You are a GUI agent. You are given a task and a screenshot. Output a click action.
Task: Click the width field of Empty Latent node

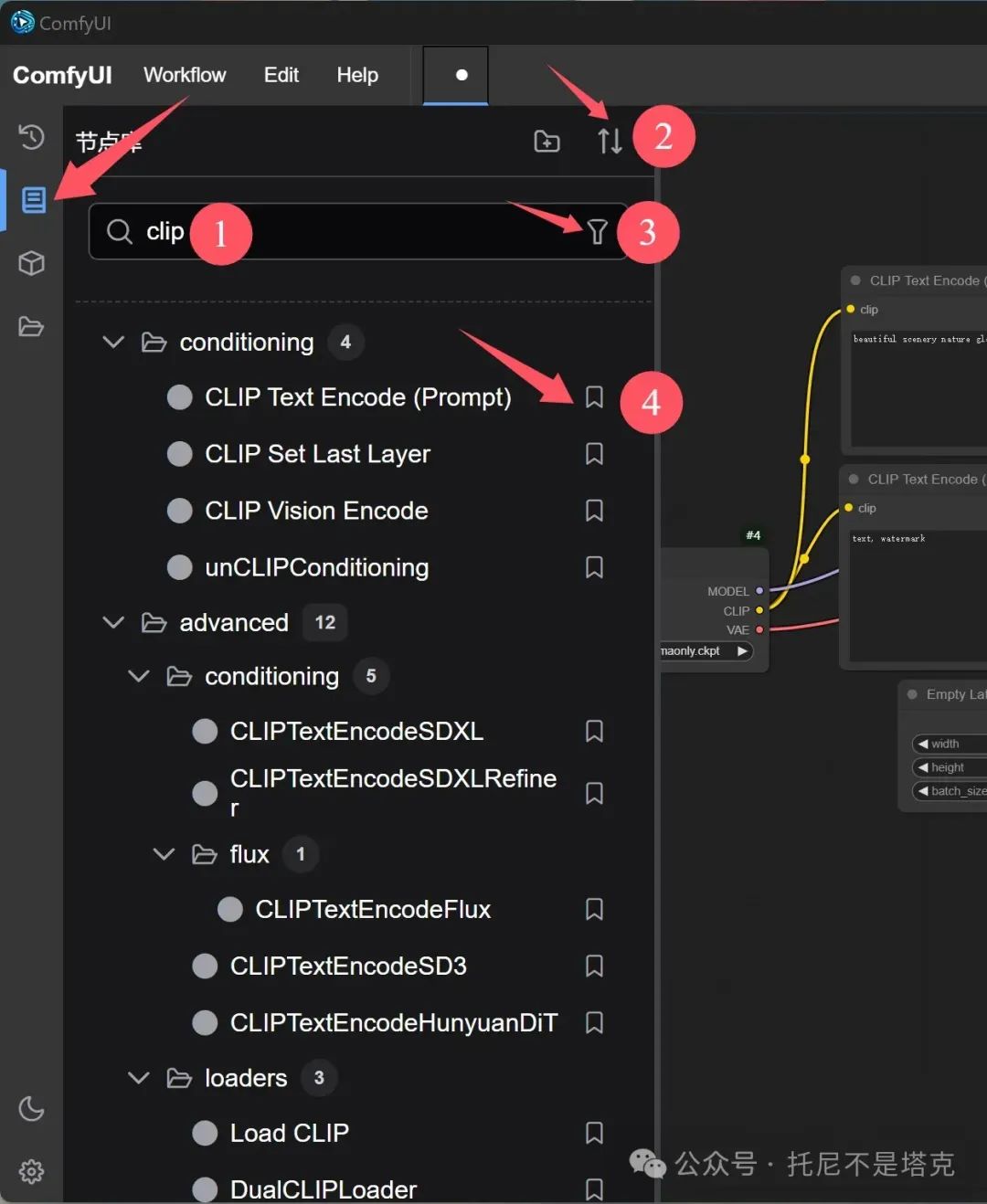pyautogui.click(x=949, y=744)
